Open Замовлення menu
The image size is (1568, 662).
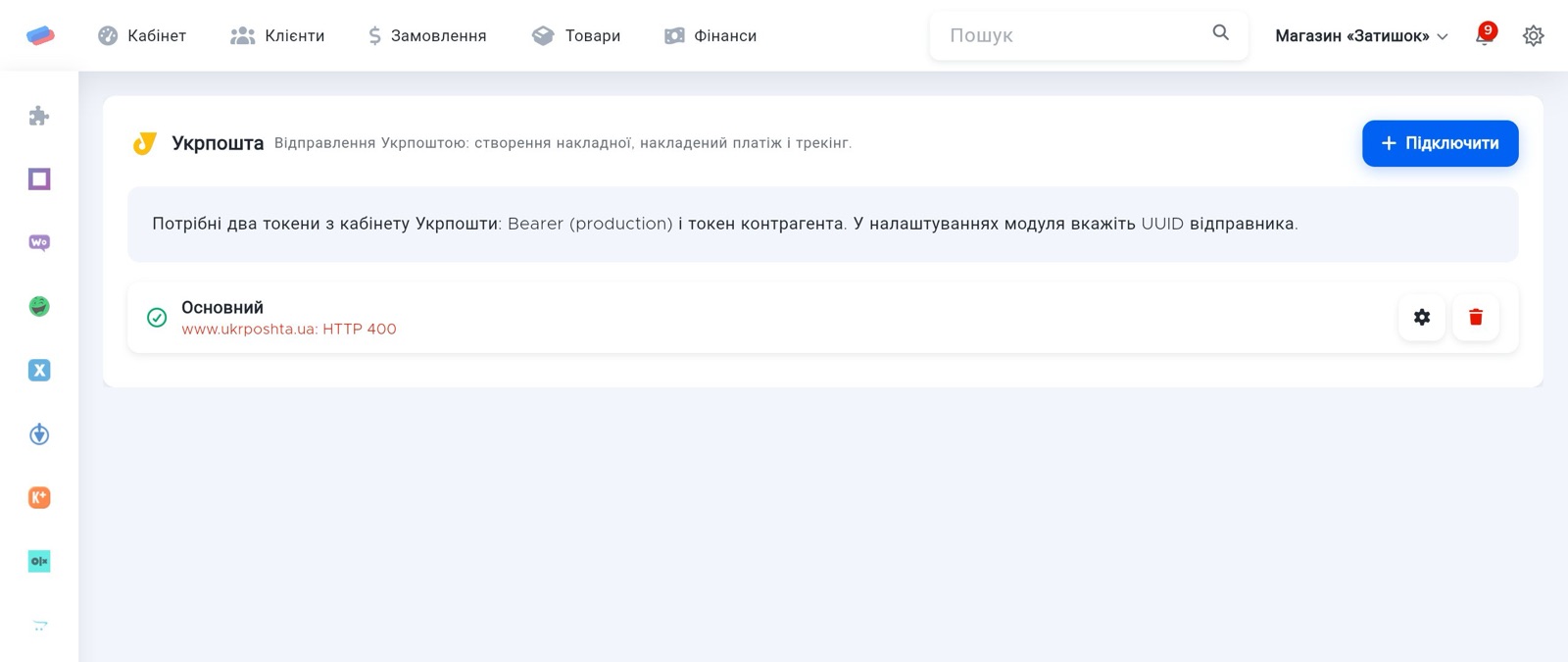tap(427, 36)
